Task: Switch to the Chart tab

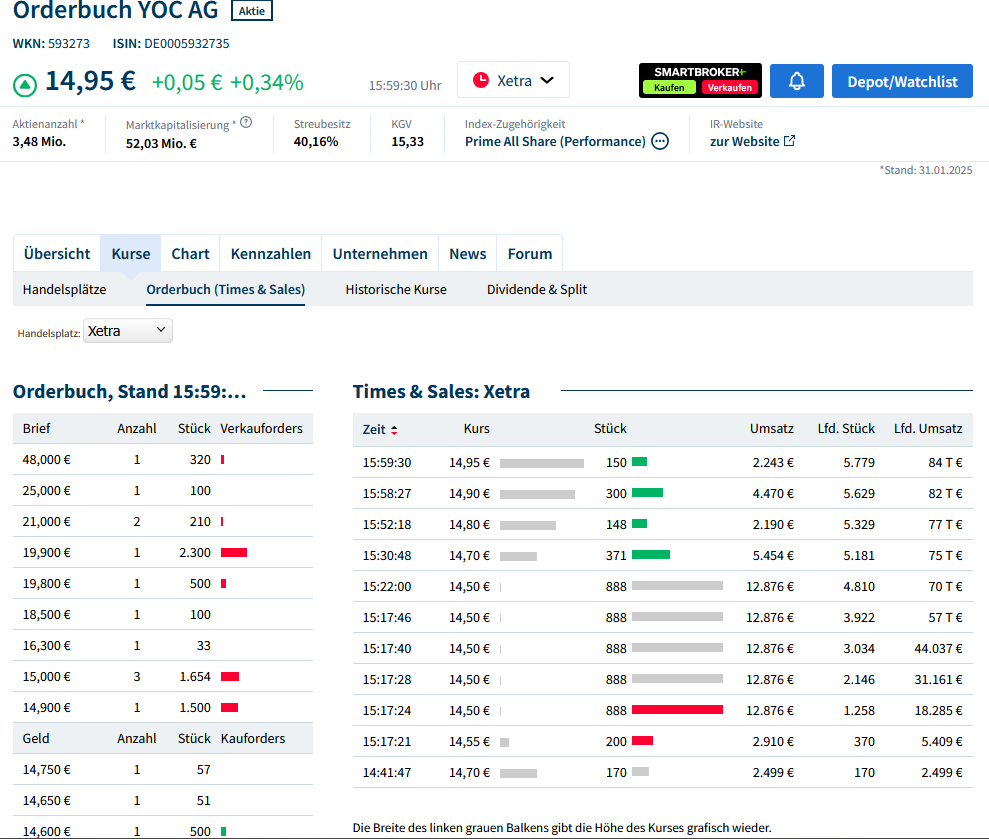Action: tap(190, 254)
